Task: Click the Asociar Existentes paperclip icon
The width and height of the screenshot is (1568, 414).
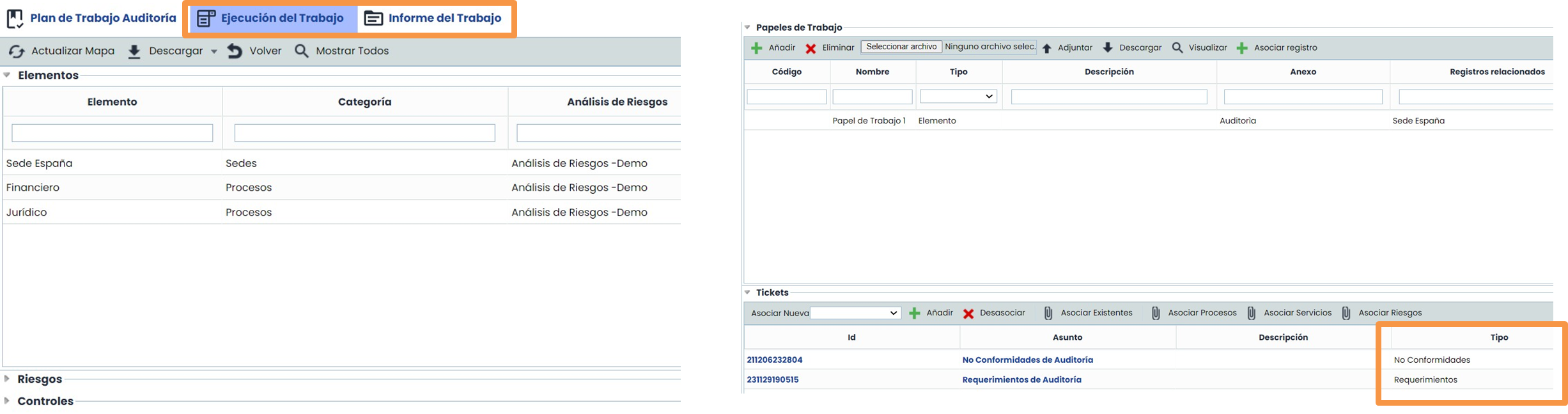Action: (x=1048, y=314)
